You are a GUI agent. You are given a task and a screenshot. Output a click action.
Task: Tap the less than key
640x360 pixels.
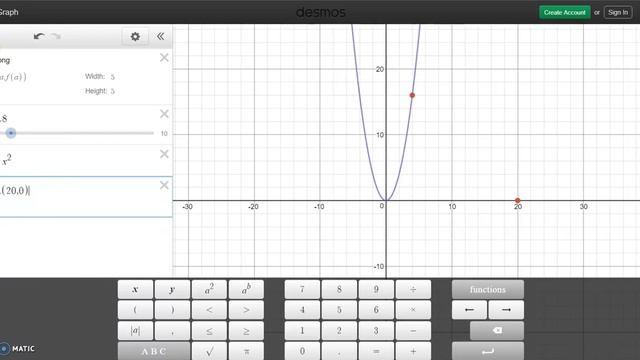tap(209, 310)
